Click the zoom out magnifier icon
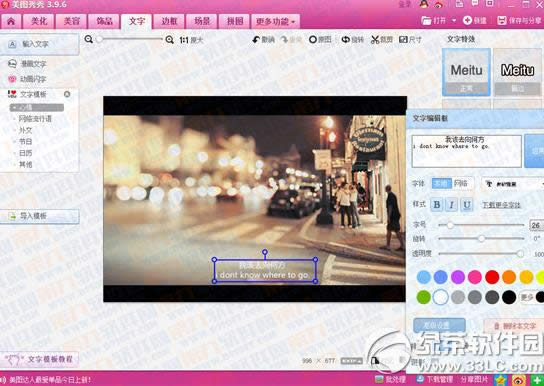 (x=89, y=39)
